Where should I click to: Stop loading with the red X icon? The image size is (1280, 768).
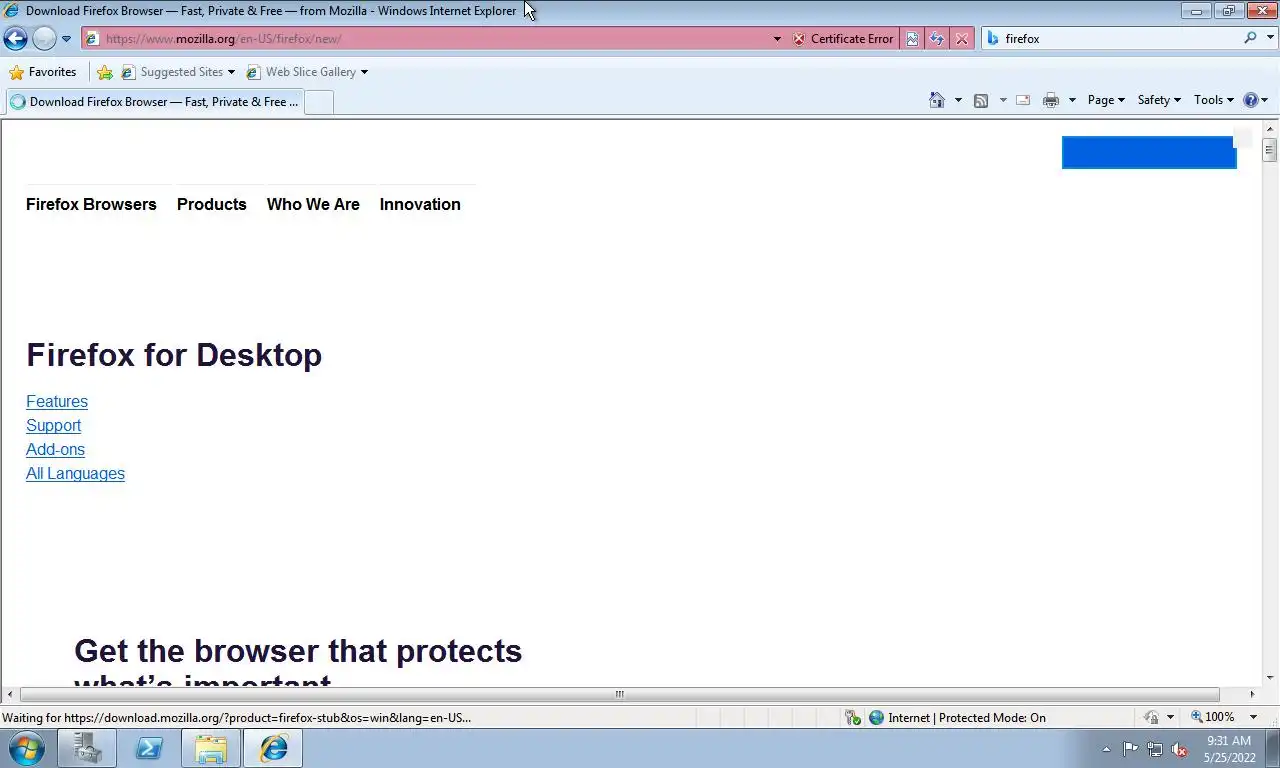click(962, 39)
